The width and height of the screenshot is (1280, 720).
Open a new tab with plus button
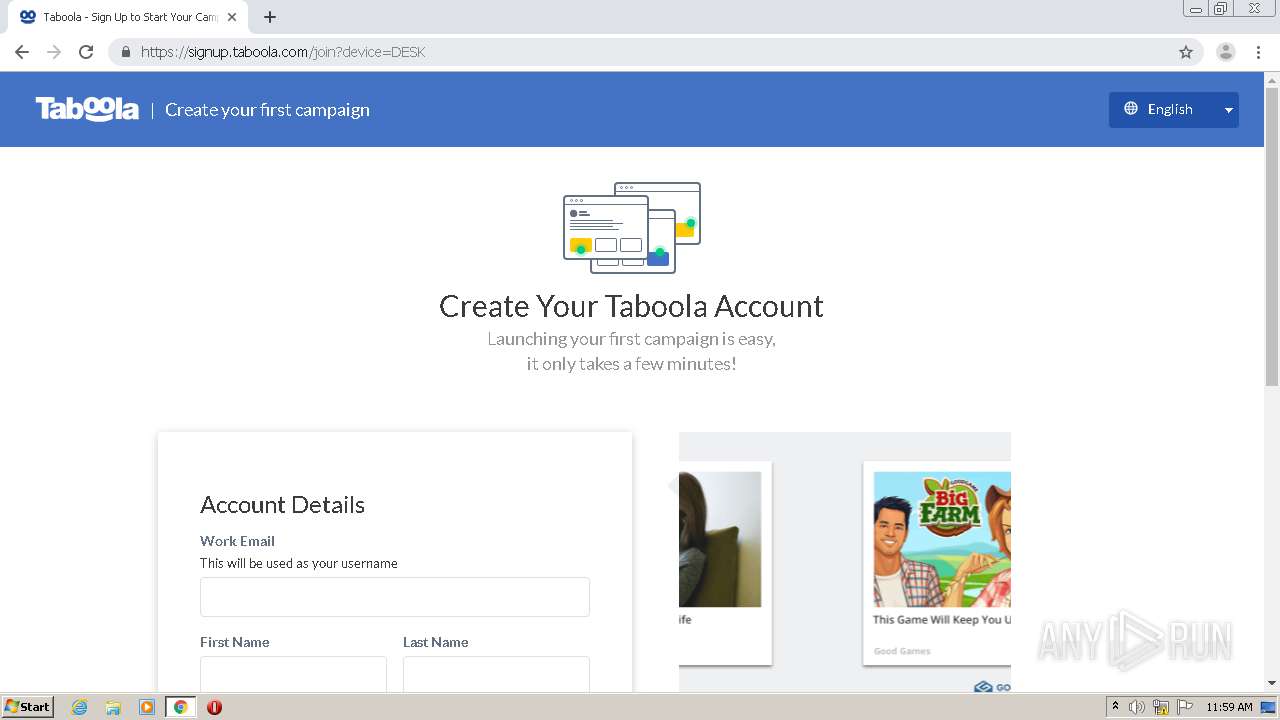pyautogui.click(x=270, y=17)
